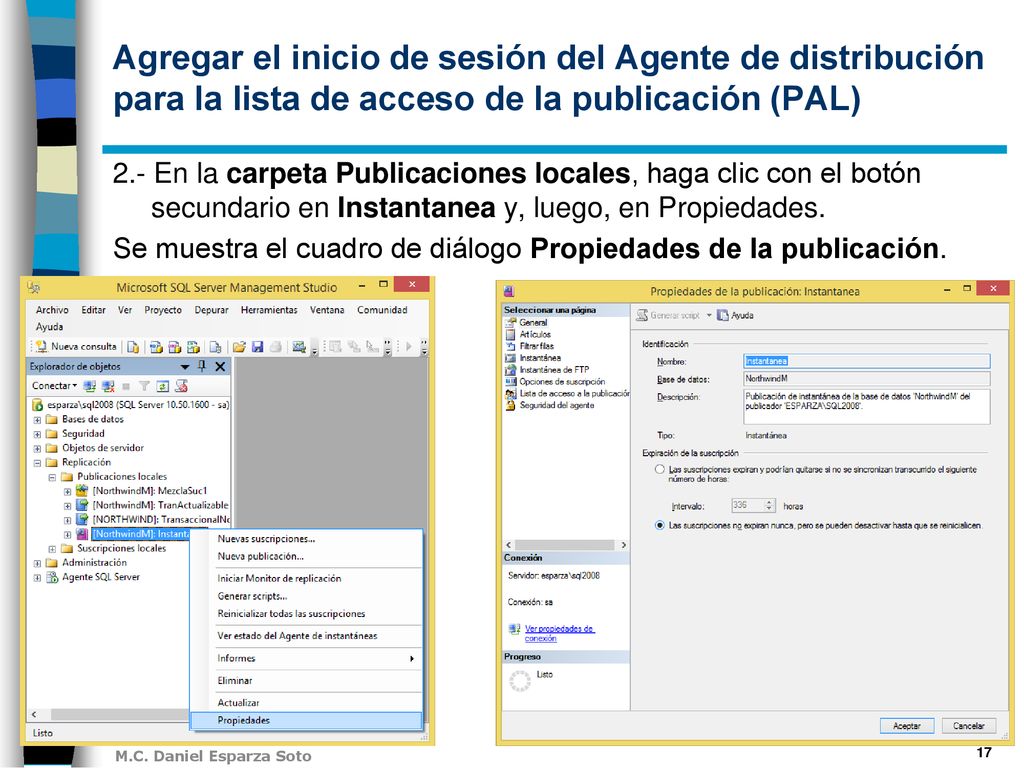The width and height of the screenshot is (1024, 768).
Task: Open the Proyecto menu
Action: point(163,310)
